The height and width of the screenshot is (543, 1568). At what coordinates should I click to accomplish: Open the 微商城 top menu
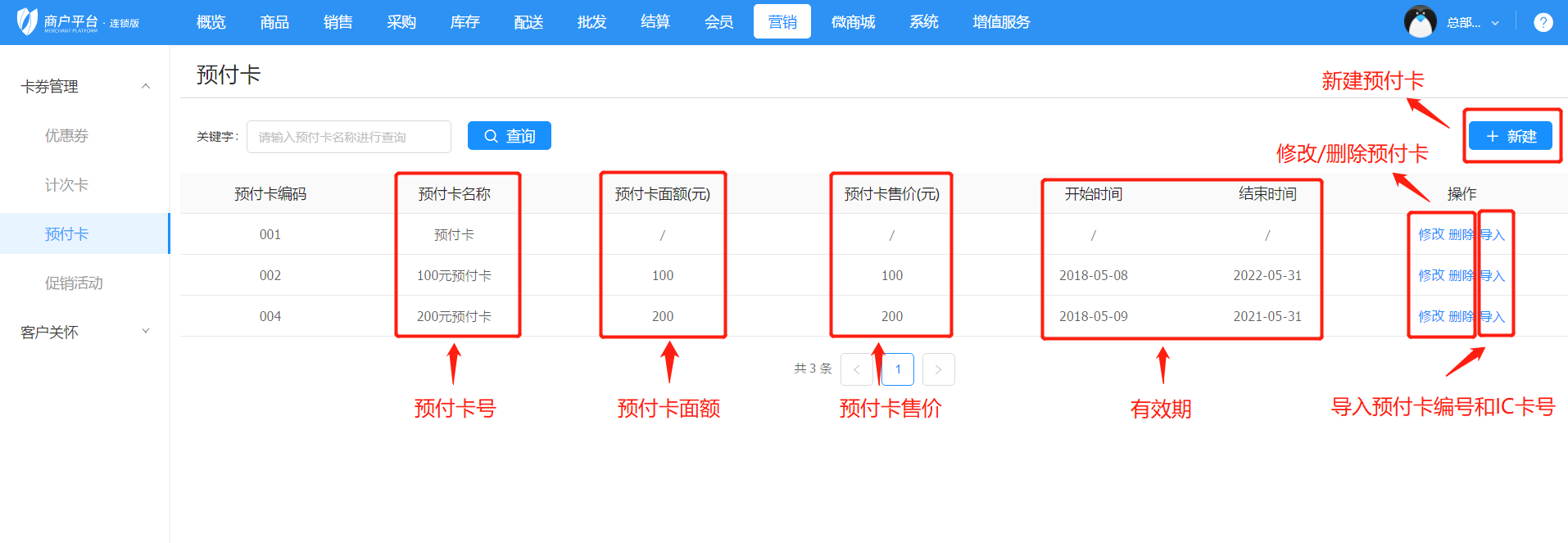pos(853,22)
